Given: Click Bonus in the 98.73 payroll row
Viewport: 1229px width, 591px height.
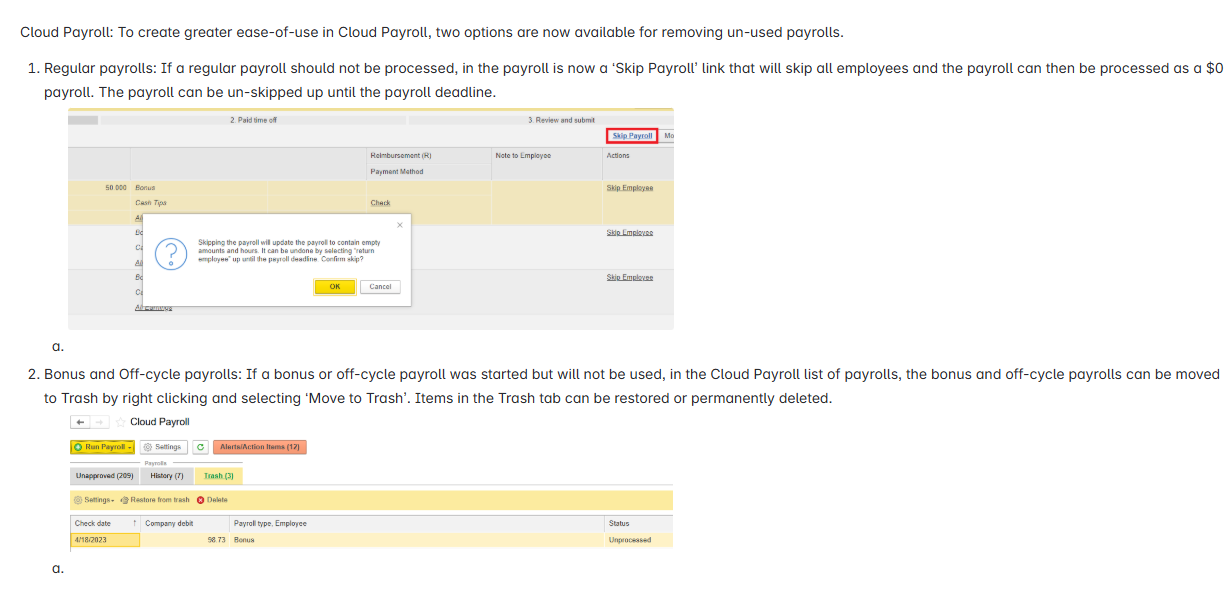Looking at the screenshot, I should (244, 540).
